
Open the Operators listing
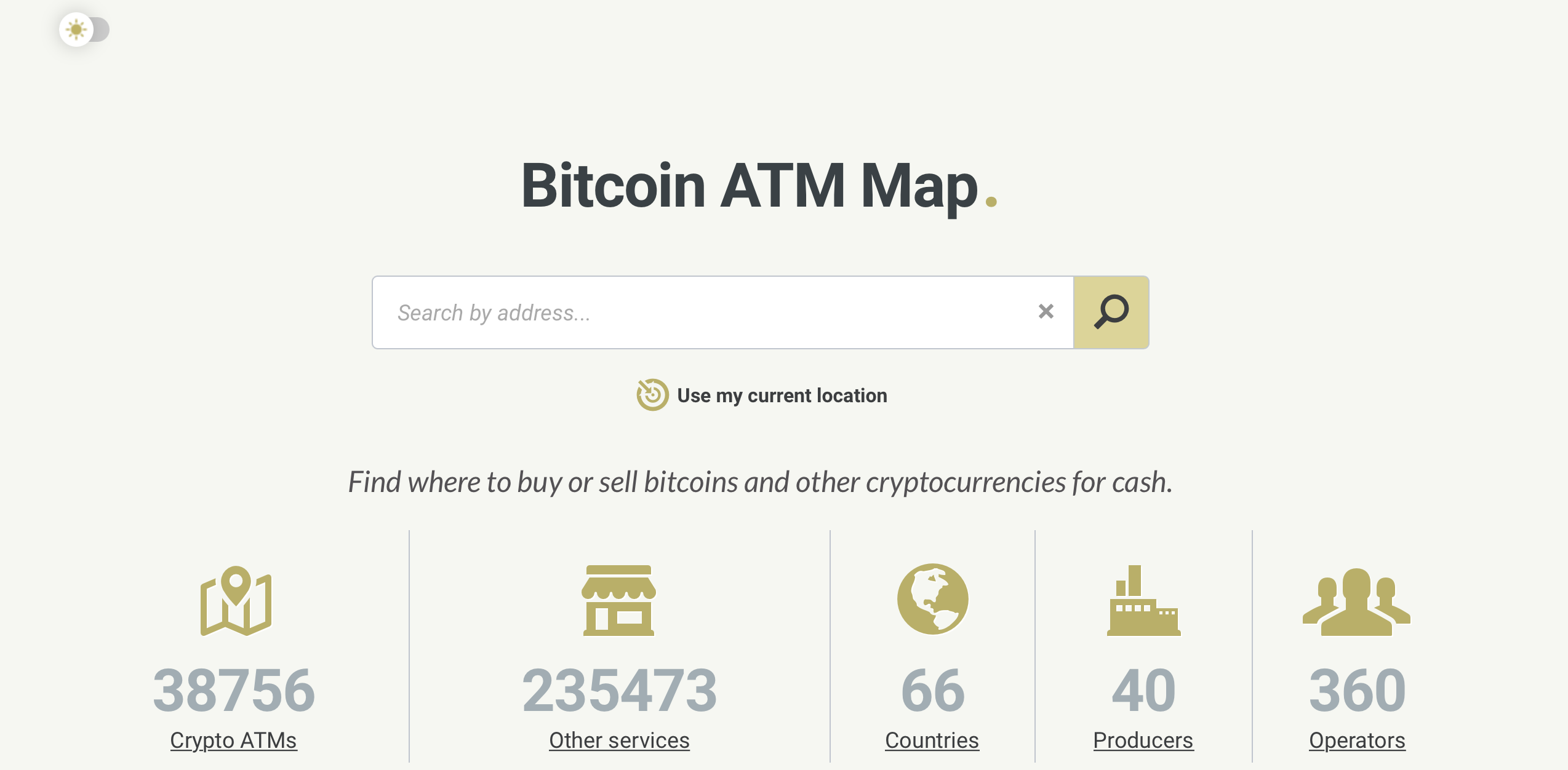pos(1356,740)
